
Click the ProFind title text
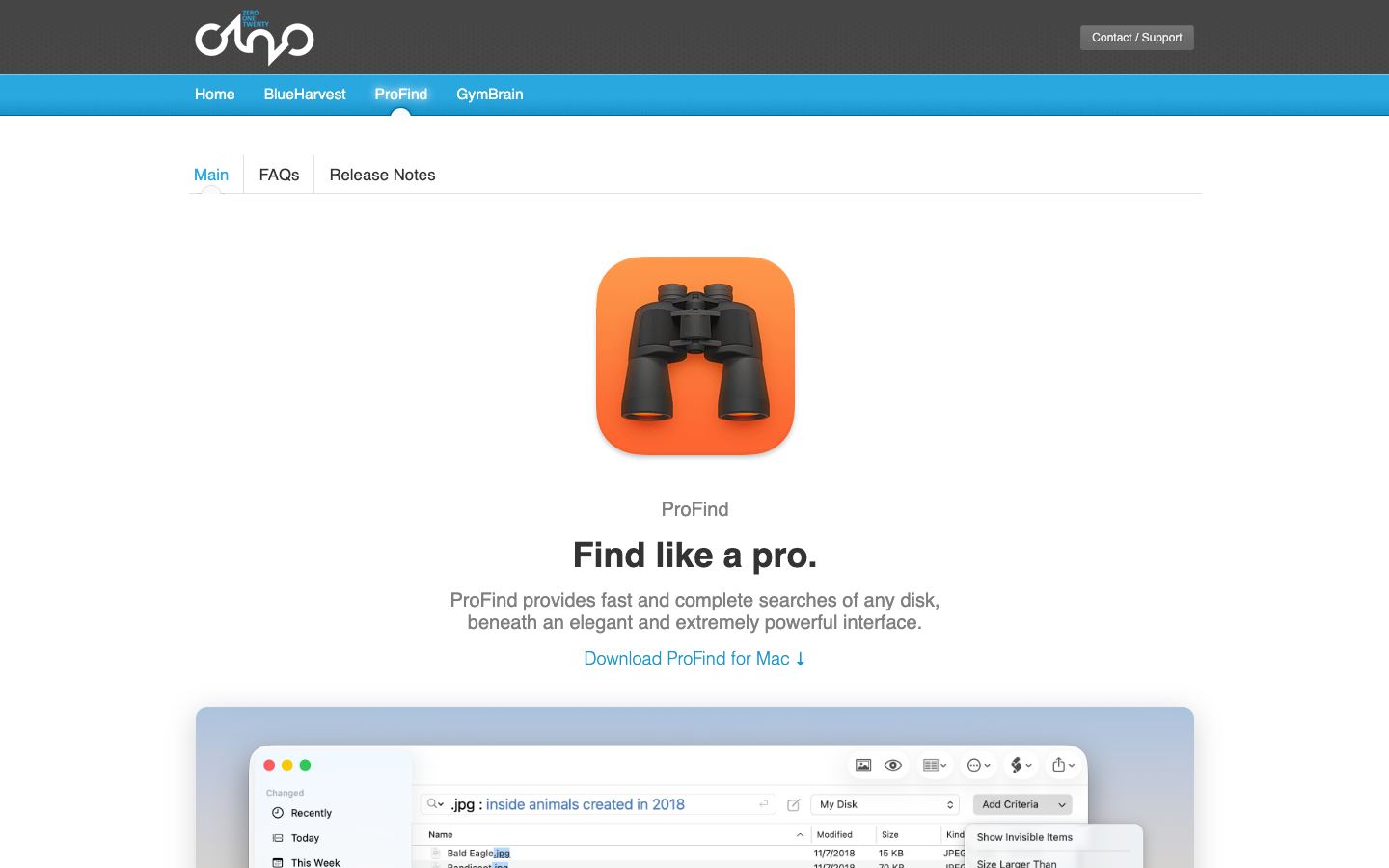pos(694,509)
